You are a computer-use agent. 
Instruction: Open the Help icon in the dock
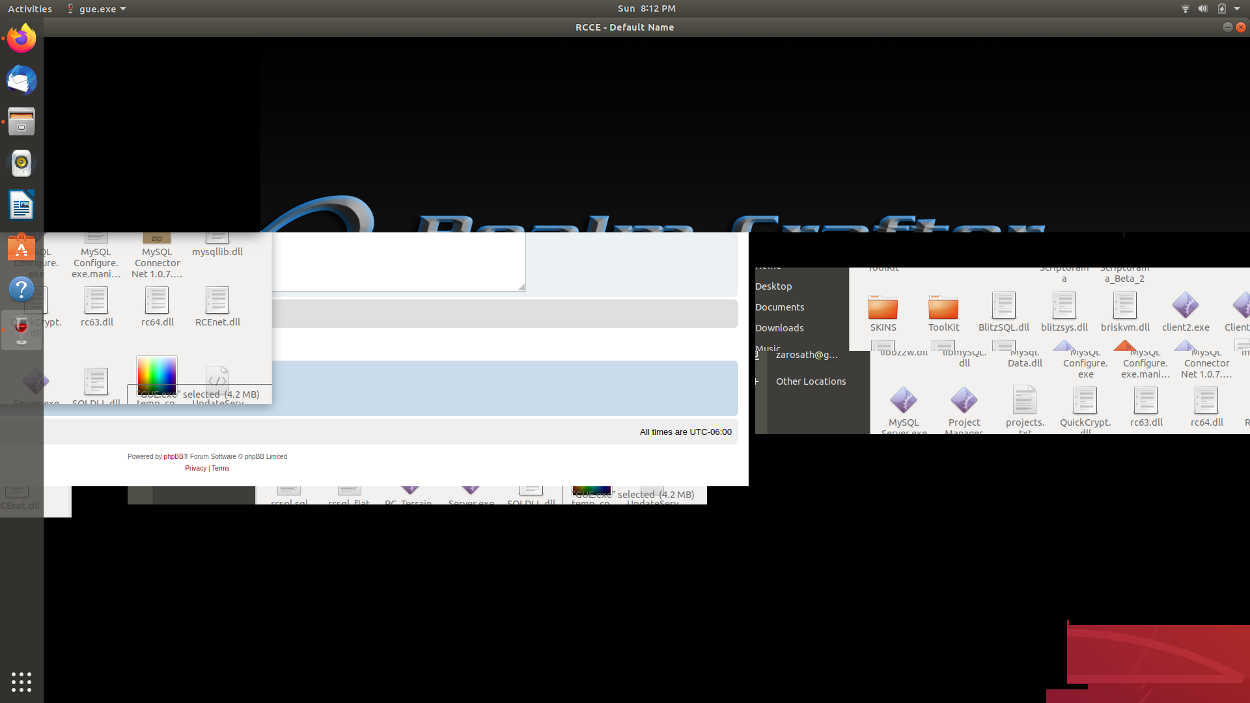pos(21,290)
